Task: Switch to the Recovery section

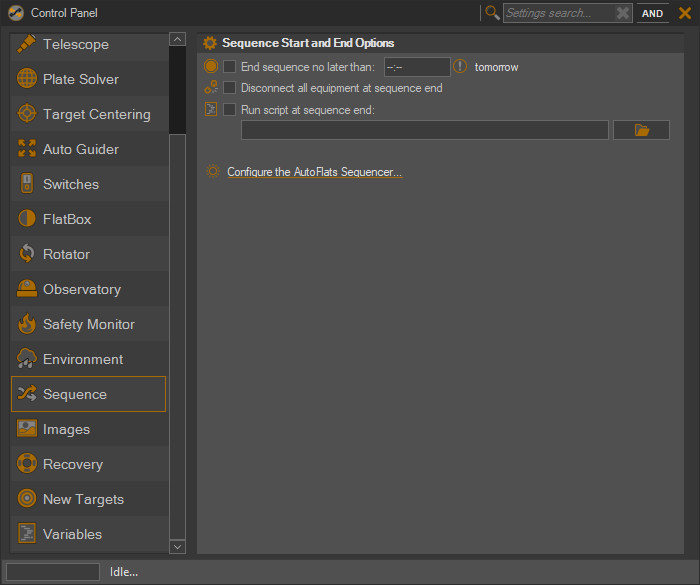Action: pos(89,464)
